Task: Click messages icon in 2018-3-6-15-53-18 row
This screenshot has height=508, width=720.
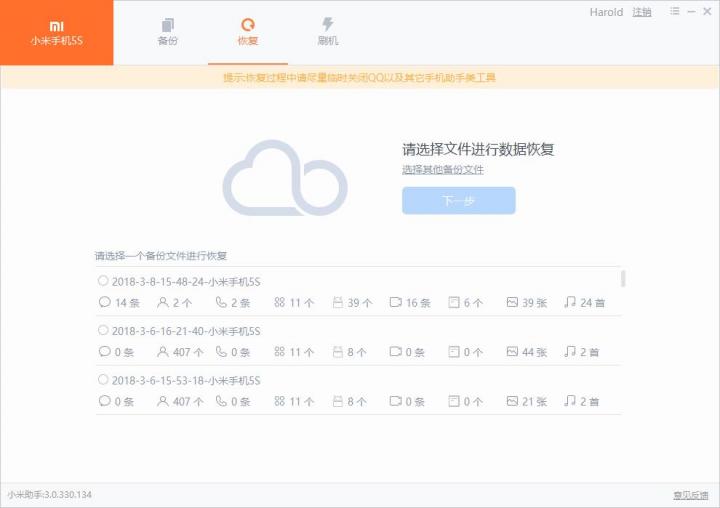Action: 105,401
